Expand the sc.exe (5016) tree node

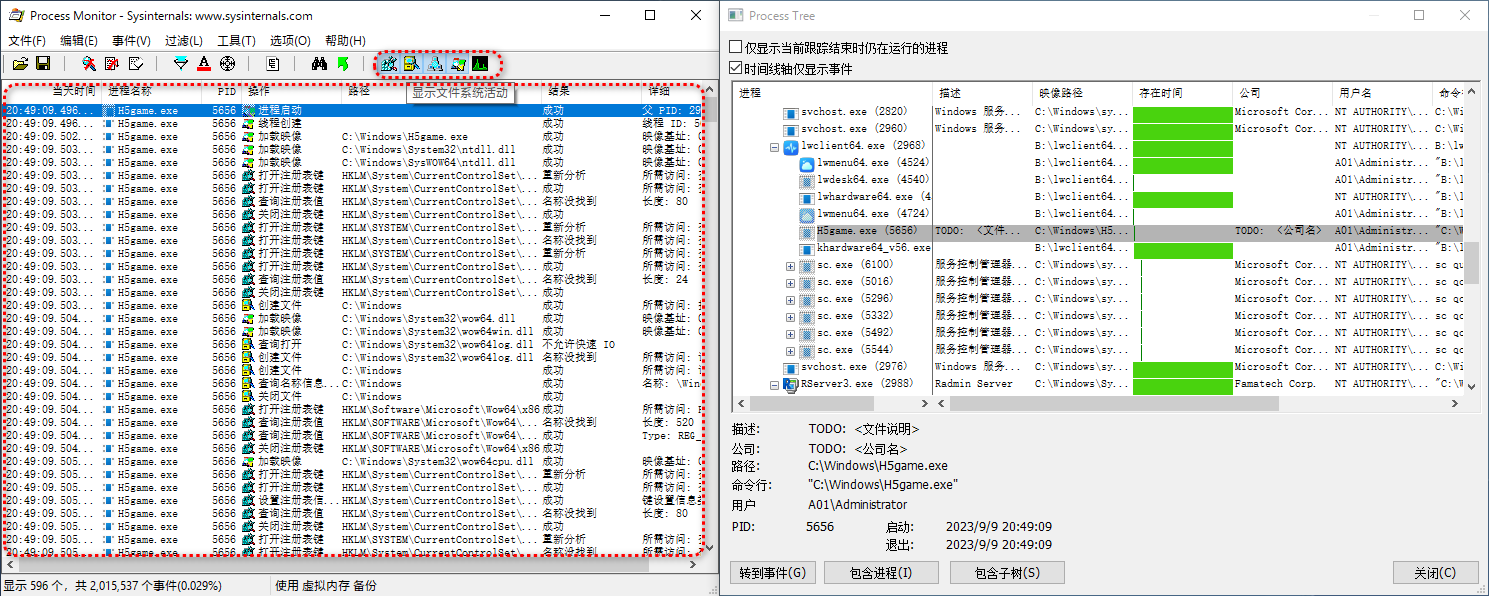pyautogui.click(x=791, y=282)
